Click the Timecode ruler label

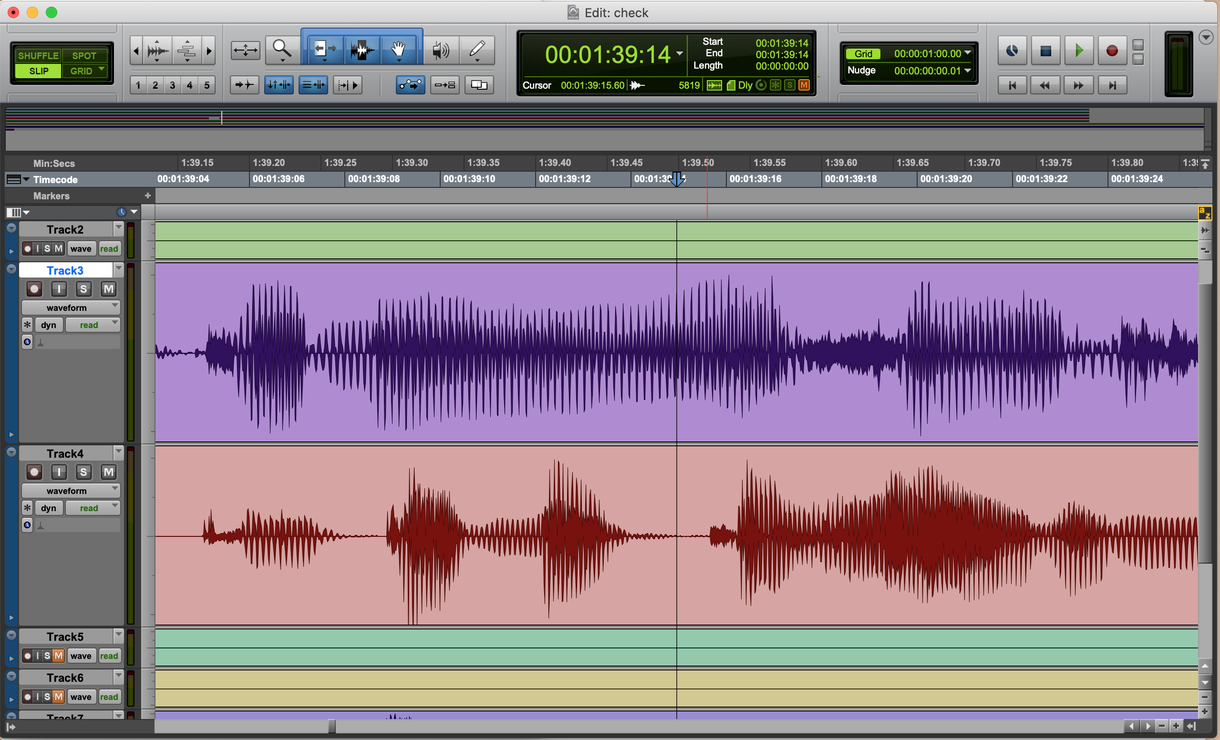click(x=55, y=180)
